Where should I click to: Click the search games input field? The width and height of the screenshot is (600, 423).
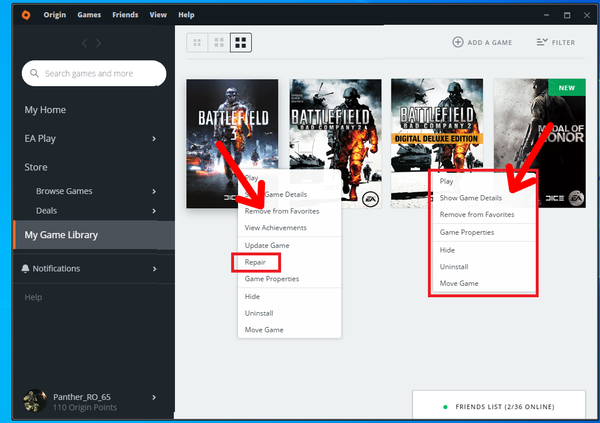[94, 73]
